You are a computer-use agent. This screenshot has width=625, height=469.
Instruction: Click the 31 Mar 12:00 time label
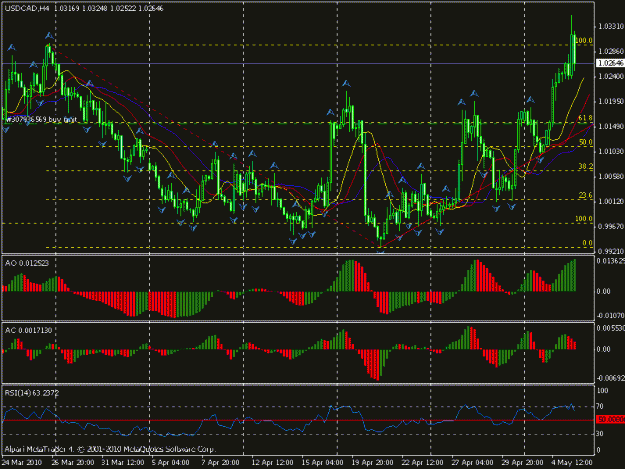(x=122, y=463)
